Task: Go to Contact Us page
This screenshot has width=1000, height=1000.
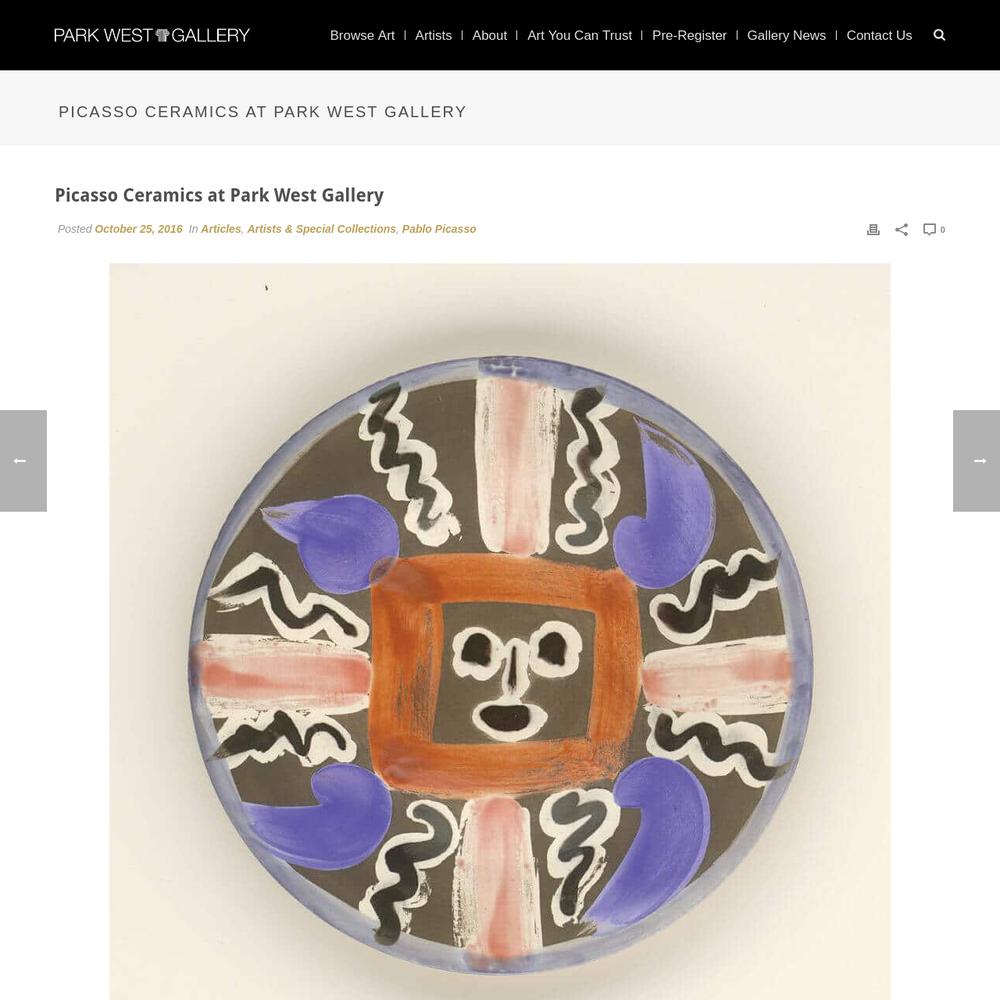Action: click(879, 36)
